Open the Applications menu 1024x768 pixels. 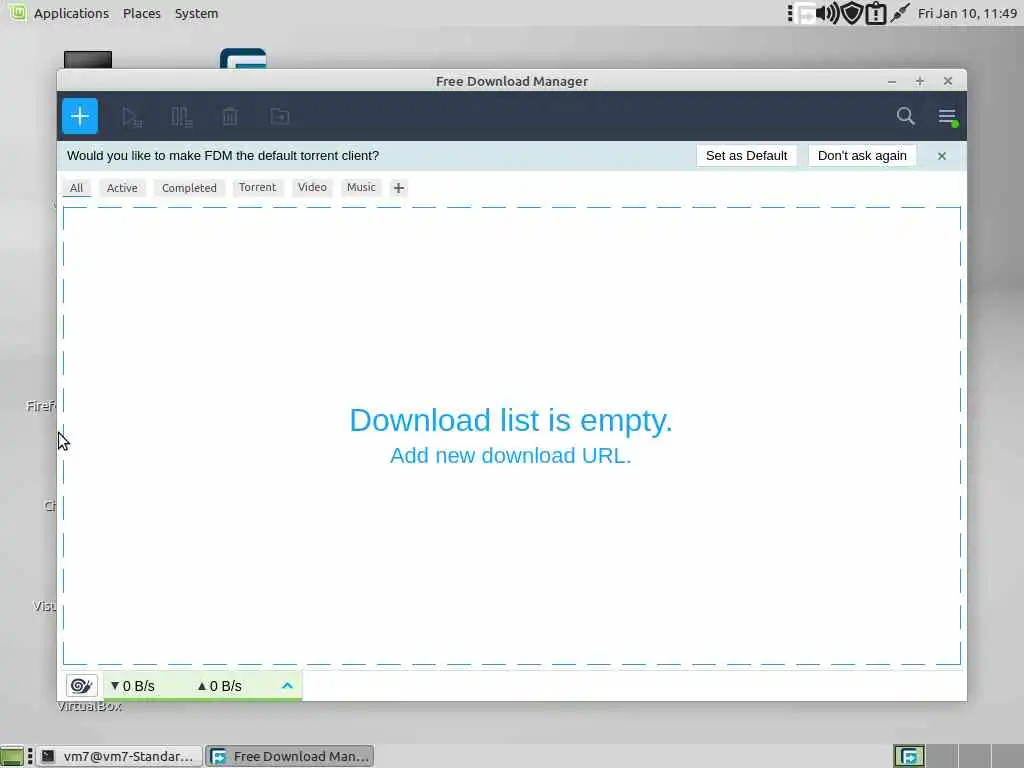click(x=71, y=14)
